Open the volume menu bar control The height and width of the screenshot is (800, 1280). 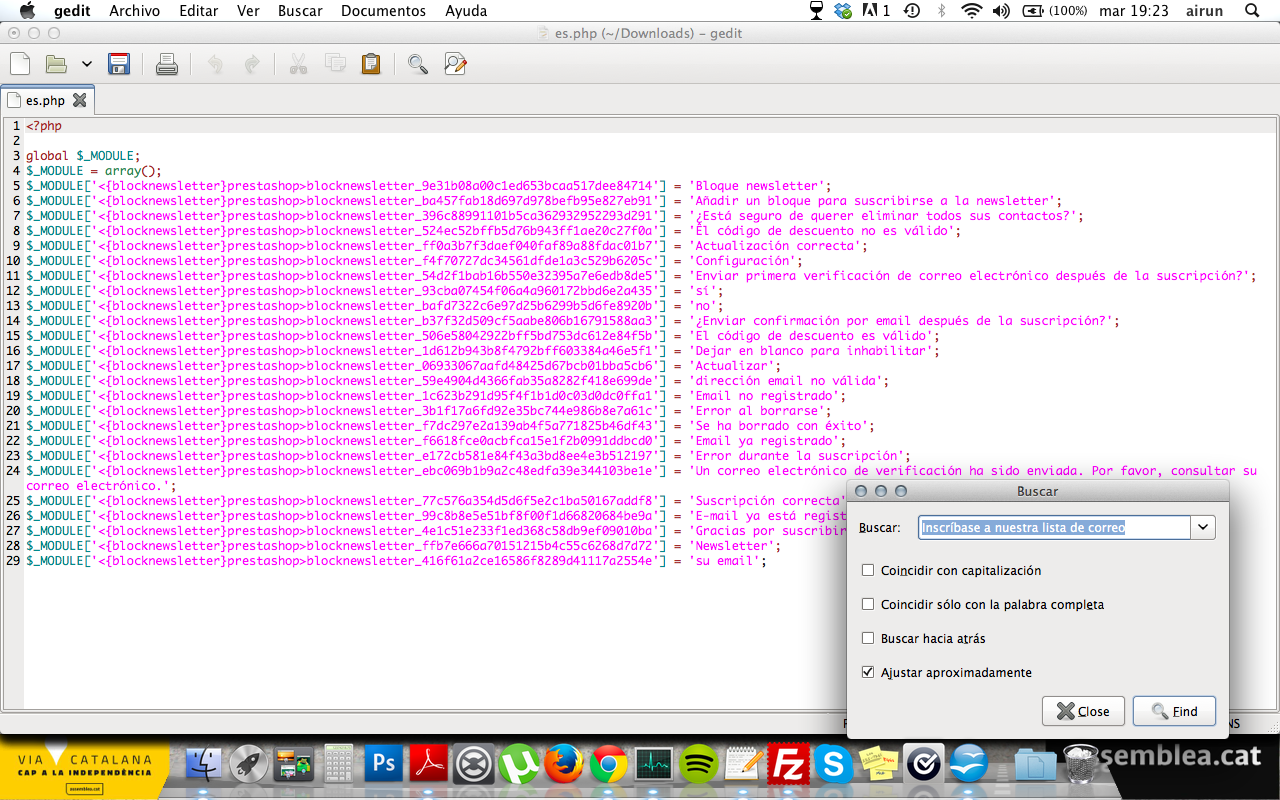[x=1001, y=11]
